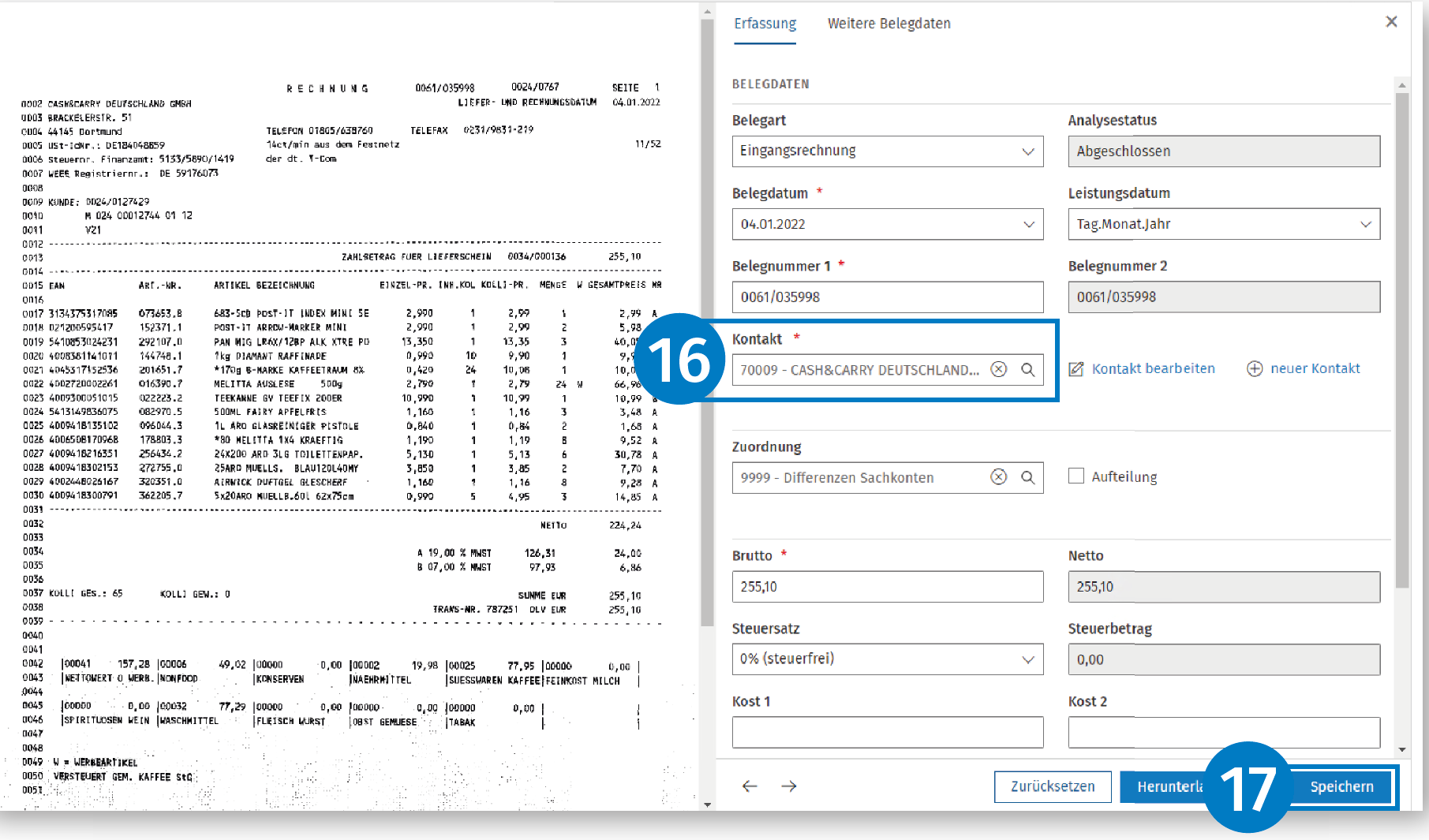The width and height of the screenshot is (1429, 840).
Task: Click the Belegnummer 2 field value
Action: click(1224, 297)
